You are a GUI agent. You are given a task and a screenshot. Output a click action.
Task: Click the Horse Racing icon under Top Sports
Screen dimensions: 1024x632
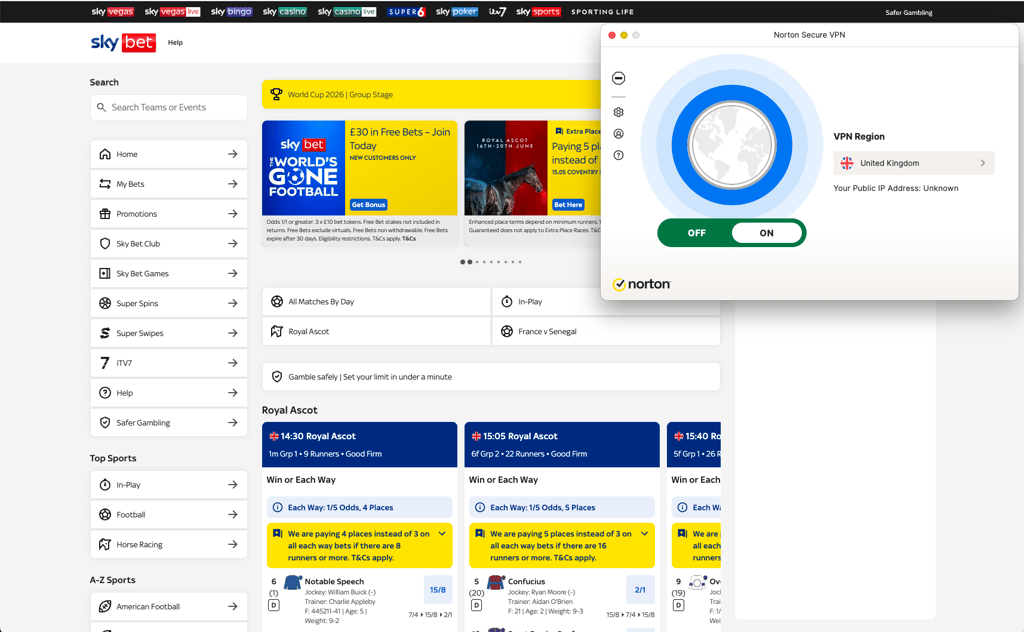[104, 545]
